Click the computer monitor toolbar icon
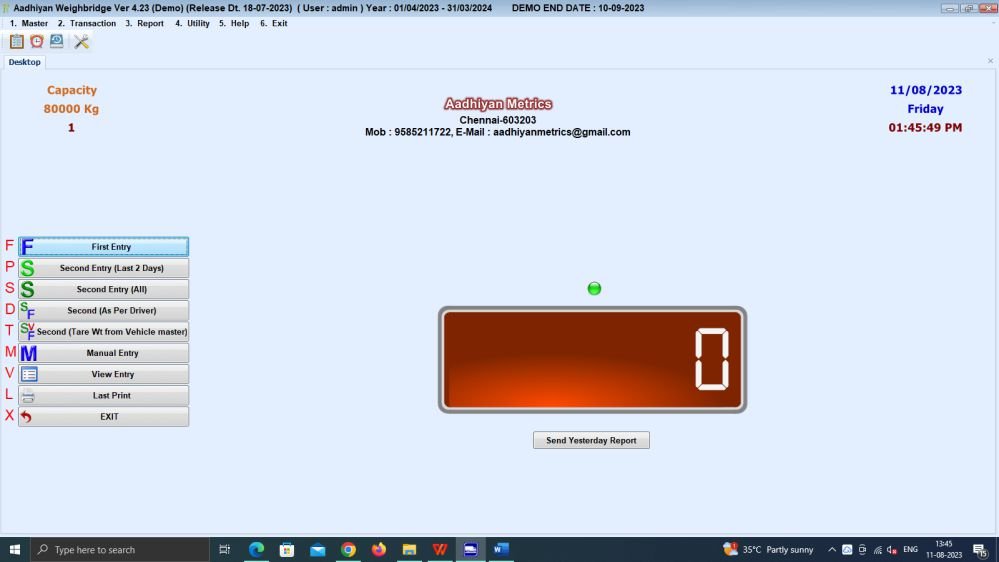 tap(57, 42)
